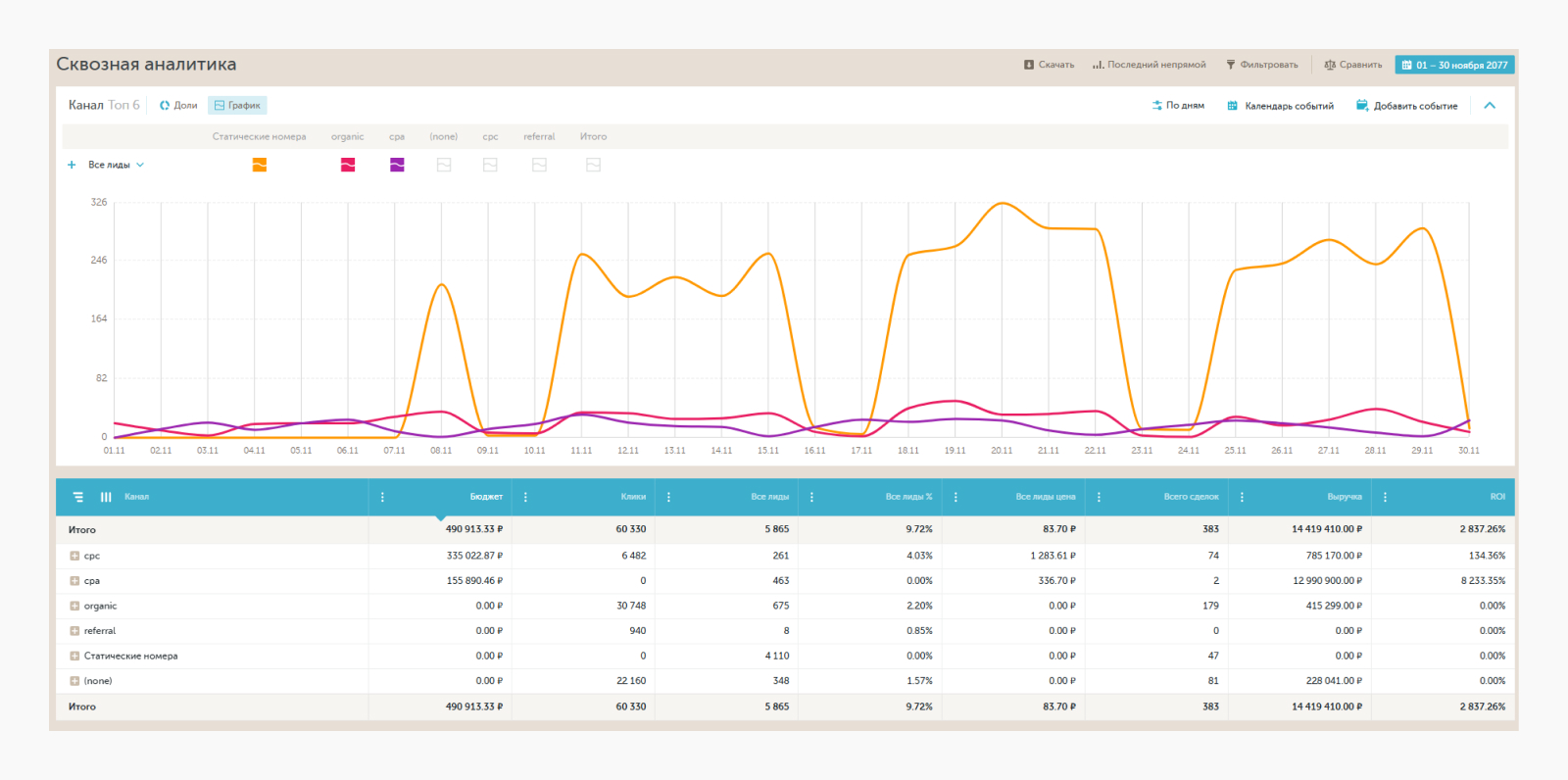Image resolution: width=1568 pixels, height=780 pixels.
Task: Click the Скачать download icon
Action: (1029, 65)
